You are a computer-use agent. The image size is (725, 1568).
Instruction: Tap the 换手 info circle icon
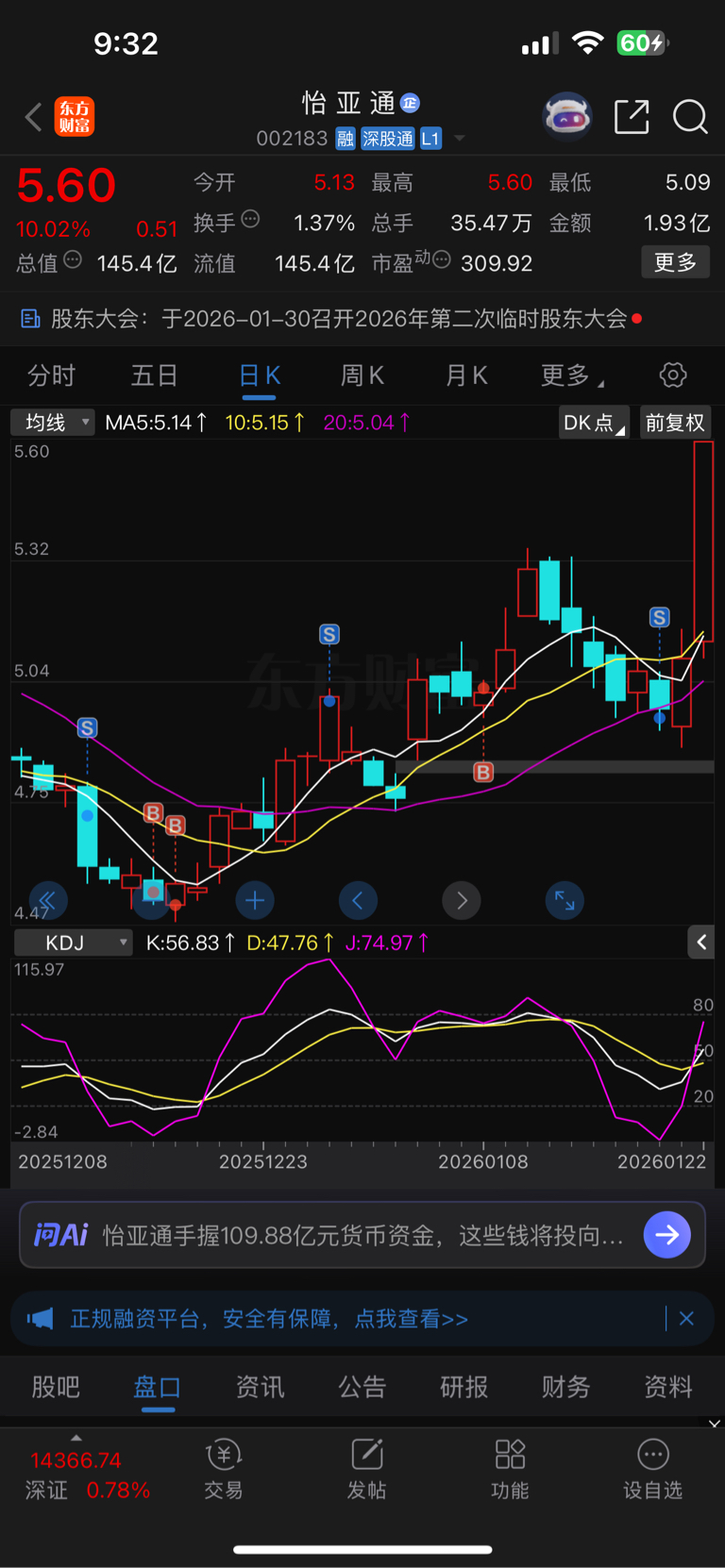[x=250, y=220]
